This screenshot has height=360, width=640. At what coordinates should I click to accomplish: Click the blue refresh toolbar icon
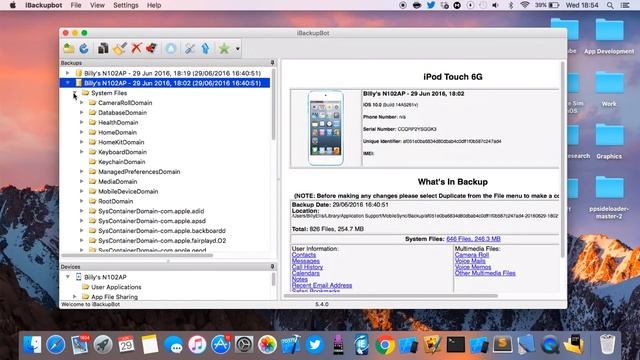pyautogui.click(x=84, y=49)
